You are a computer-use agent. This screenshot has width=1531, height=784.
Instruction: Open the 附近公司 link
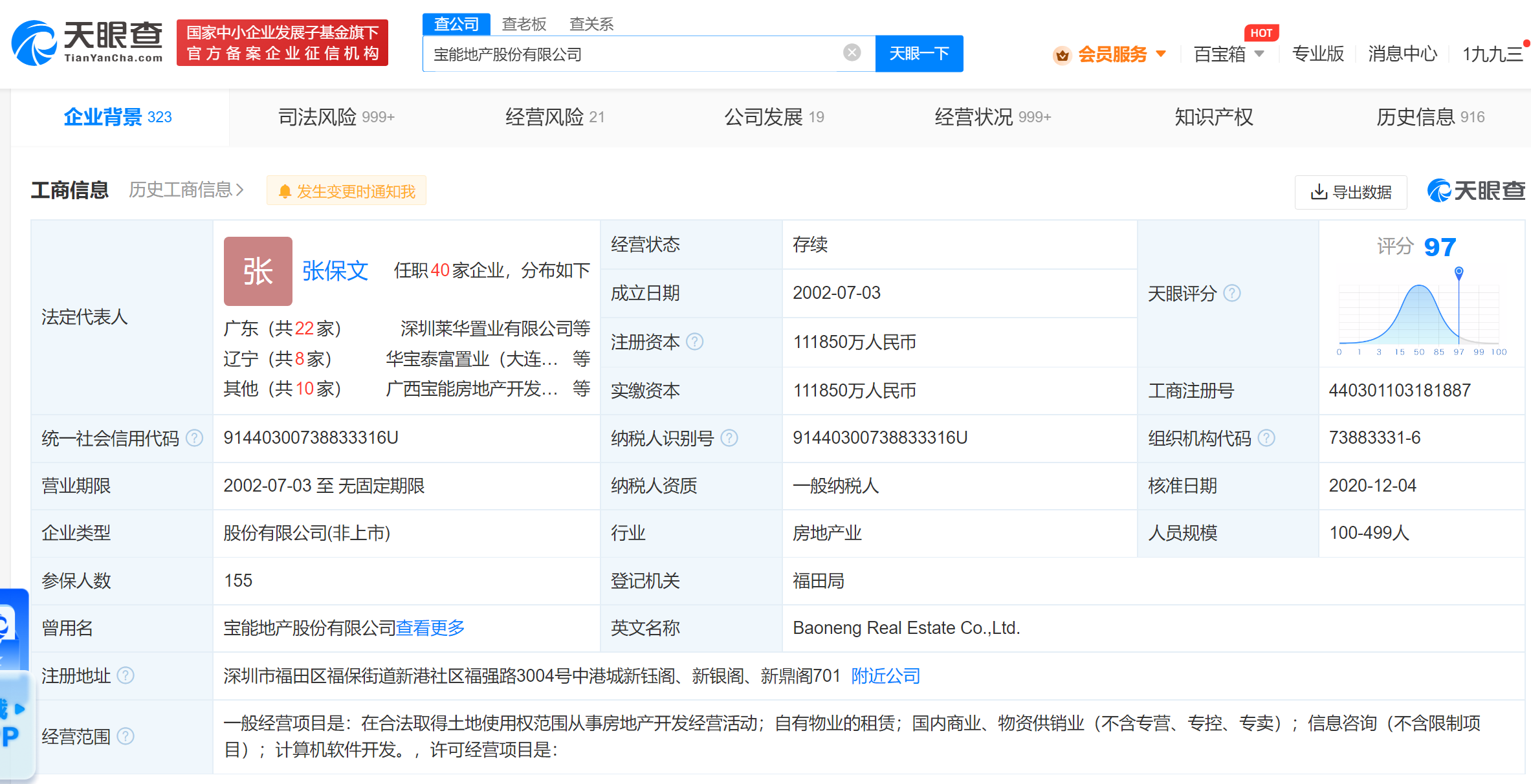point(885,676)
